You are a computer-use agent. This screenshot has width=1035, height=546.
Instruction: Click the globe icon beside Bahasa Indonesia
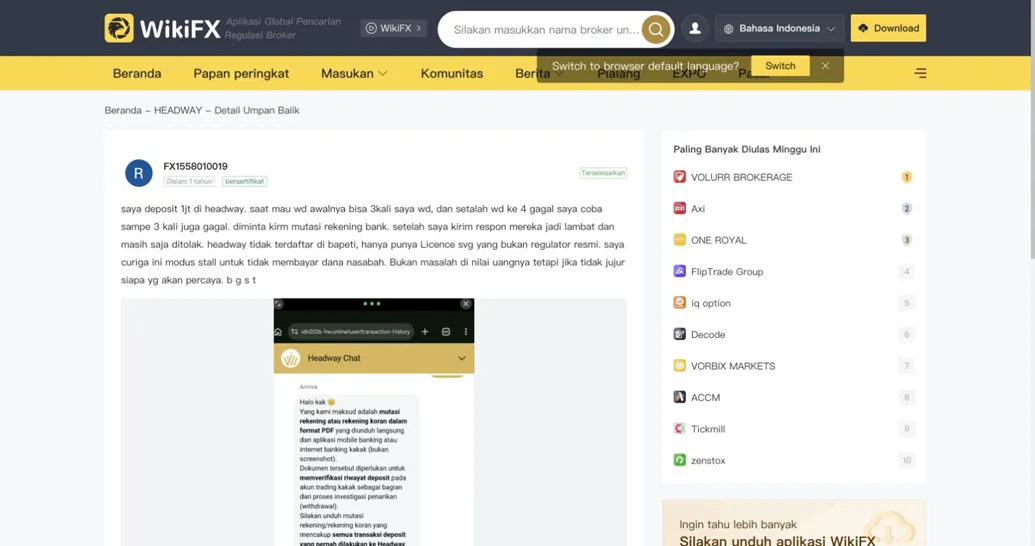click(x=729, y=29)
